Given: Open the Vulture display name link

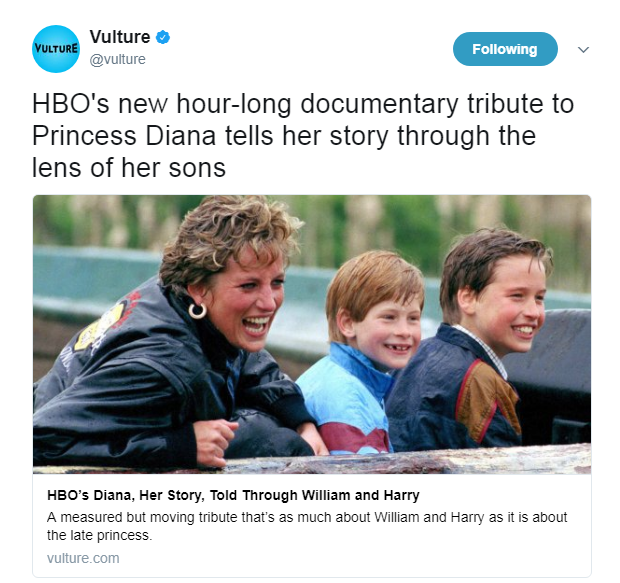Looking at the screenshot, I should pos(120,37).
